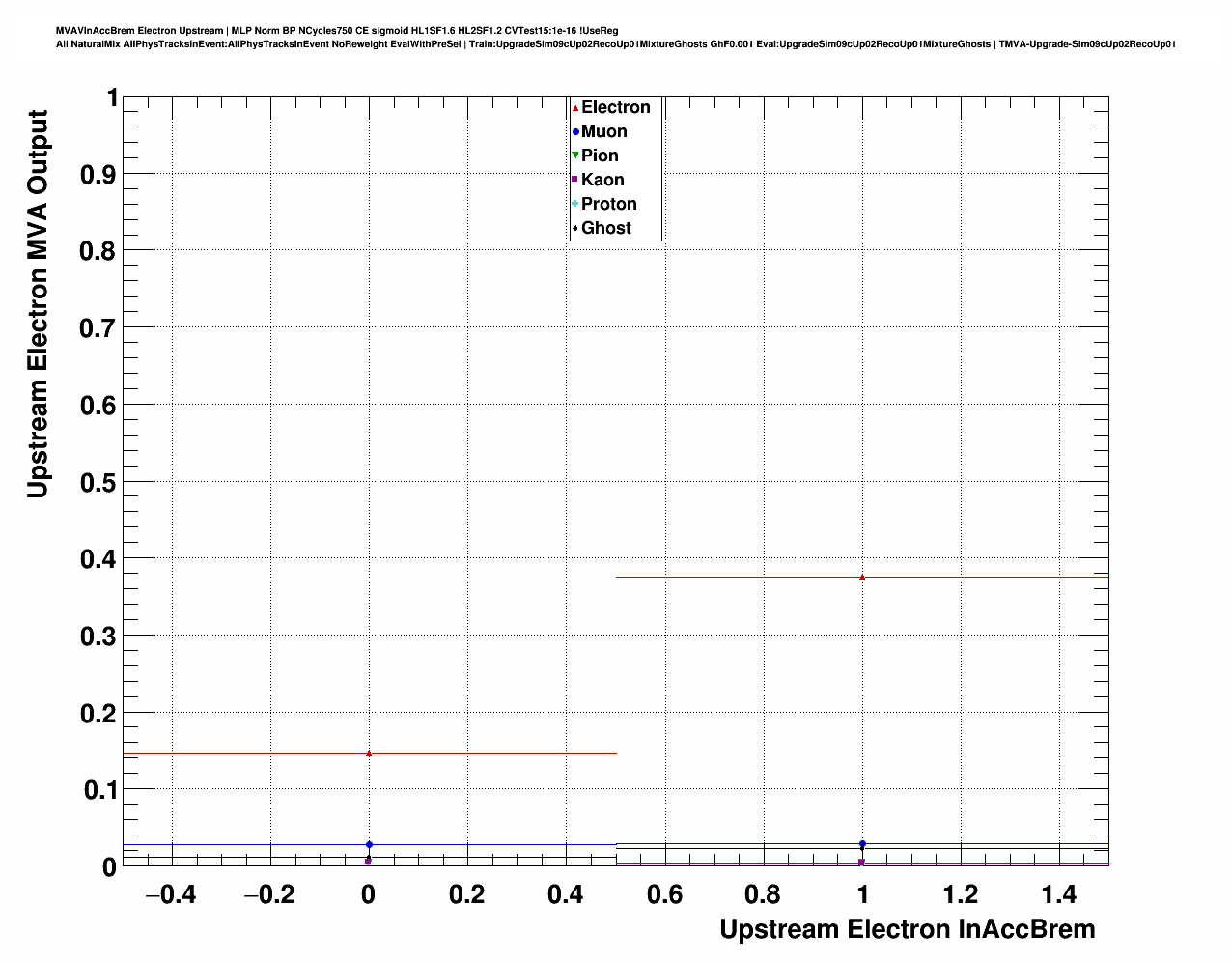This screenshot has width=1232, height=962.
Task: Select the 'Proton' legend label
Action: (x=609, y=204)
